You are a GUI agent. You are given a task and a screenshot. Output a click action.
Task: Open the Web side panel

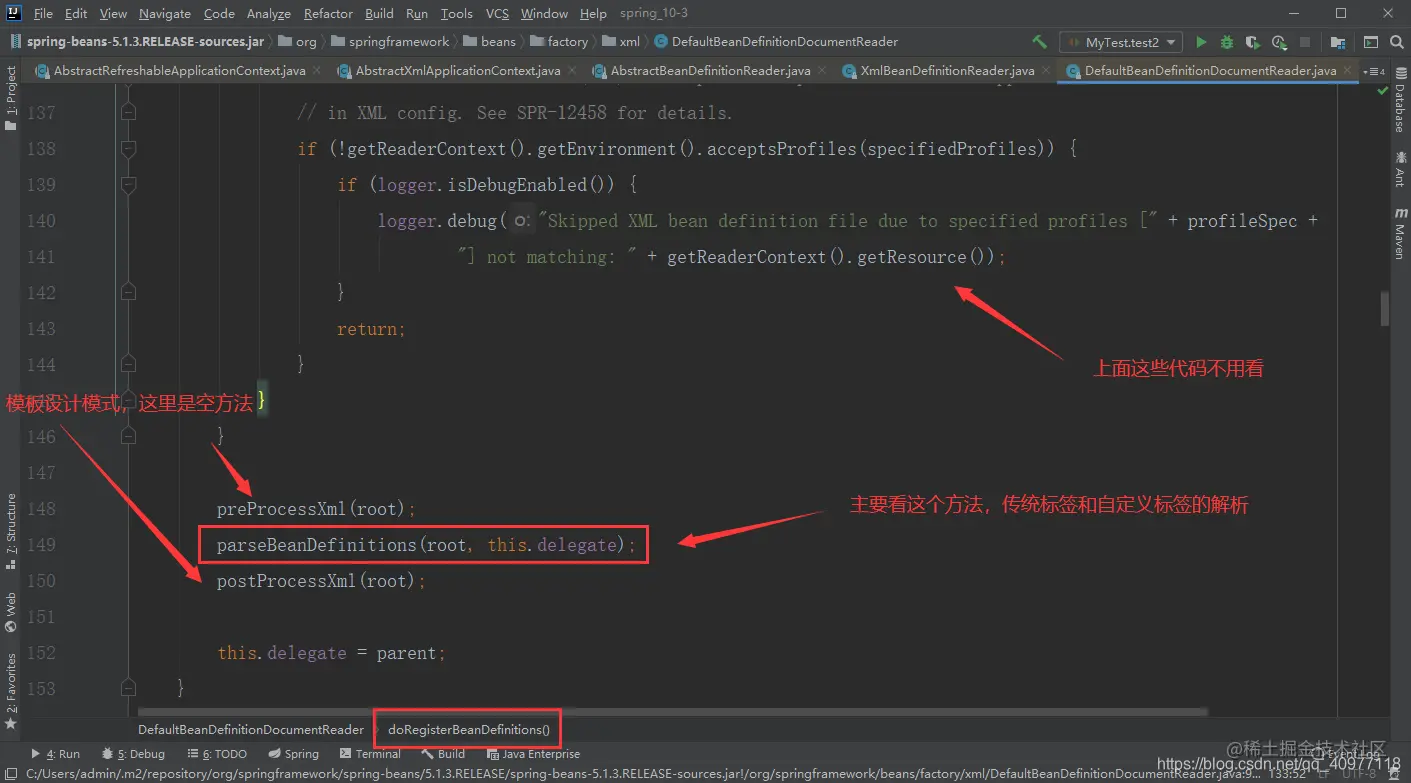(11, 613)
